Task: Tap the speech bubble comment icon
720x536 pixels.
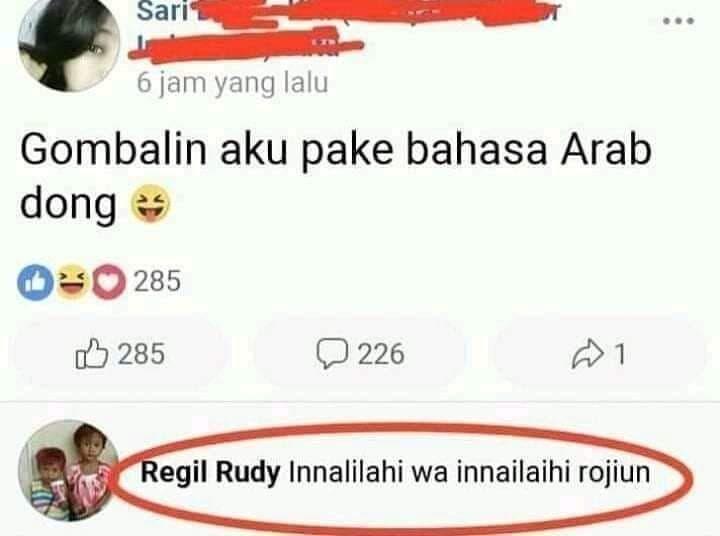Action: 332,353
